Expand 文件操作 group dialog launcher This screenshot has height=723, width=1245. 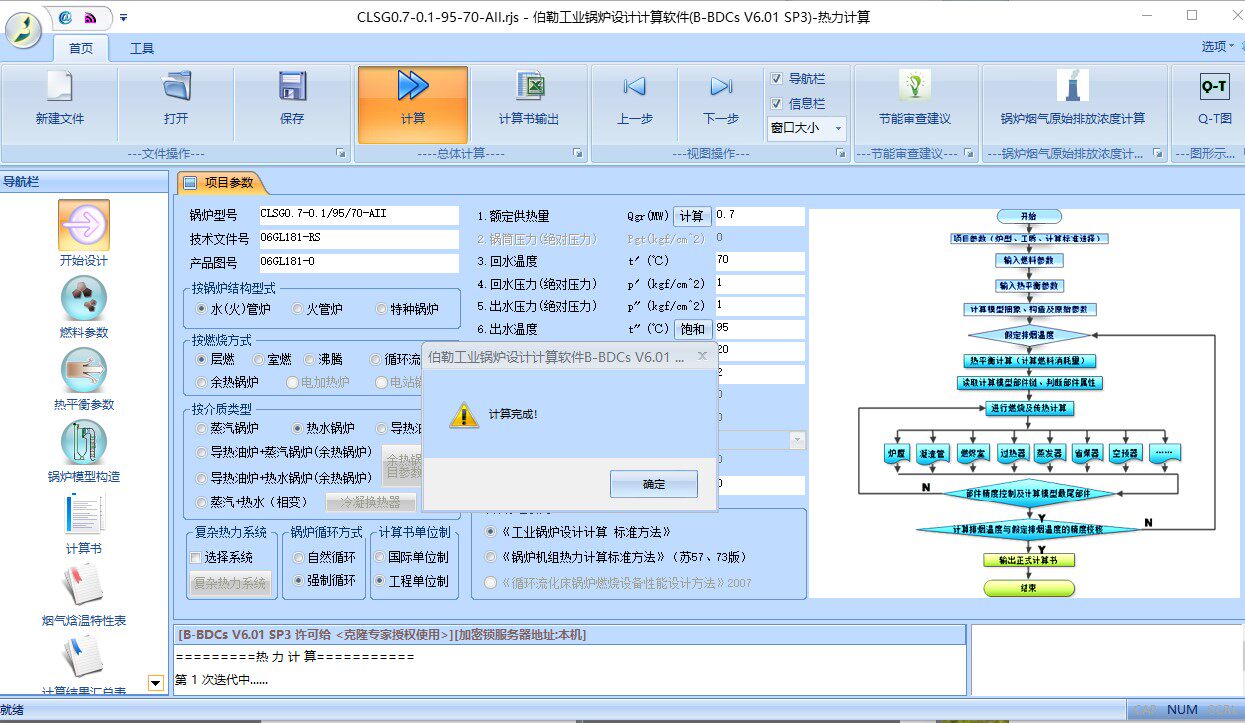pos(341,153)
